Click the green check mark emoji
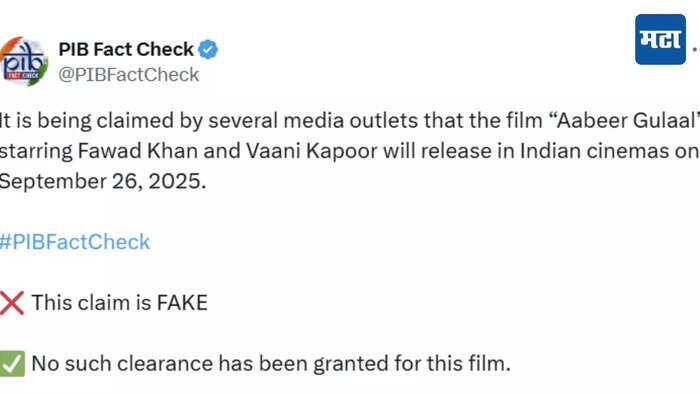The height and width of the screenshot is (394, 700). (12, 364)
